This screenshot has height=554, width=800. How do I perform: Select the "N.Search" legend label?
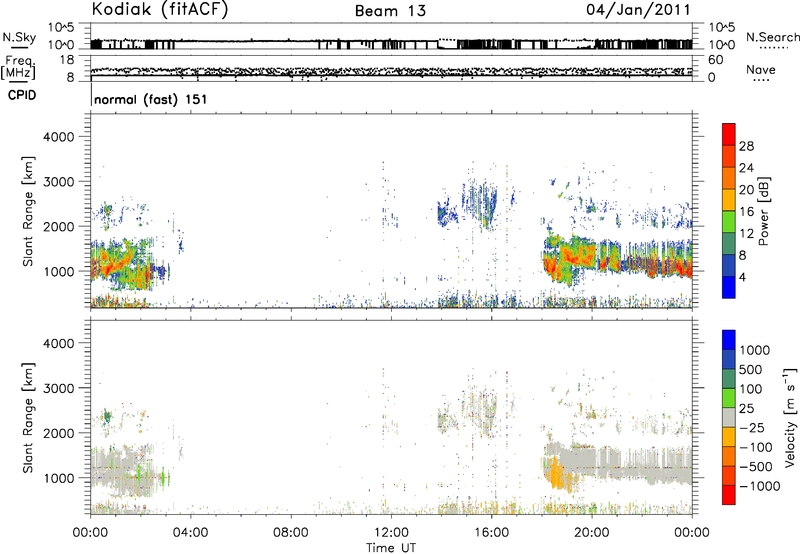[x=772, y=37]
